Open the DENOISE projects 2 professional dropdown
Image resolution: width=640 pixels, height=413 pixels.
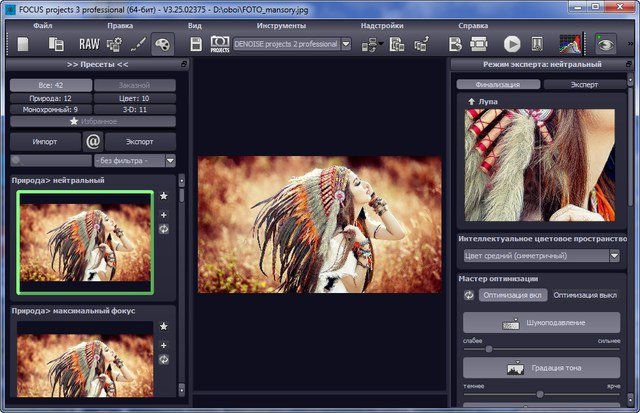pyautogui.click(x=346, y=44)
